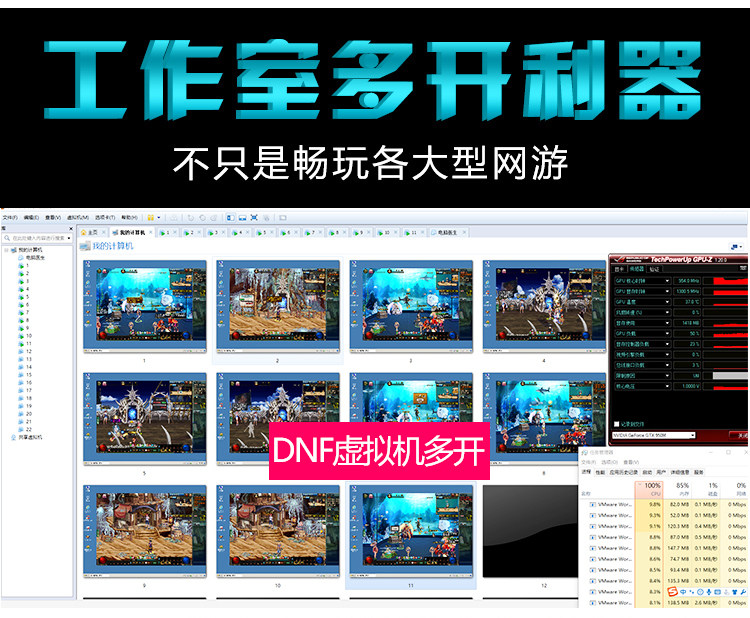Image resolution: width=750 pixels, height=618 pixels.
Task: Select virtual machine 22 in the library tree
Action: tap(25, 429)
